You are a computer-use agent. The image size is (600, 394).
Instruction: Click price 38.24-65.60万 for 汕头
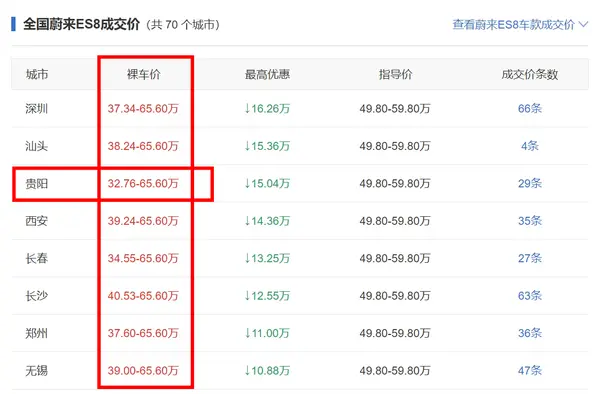tap(143, 146)
